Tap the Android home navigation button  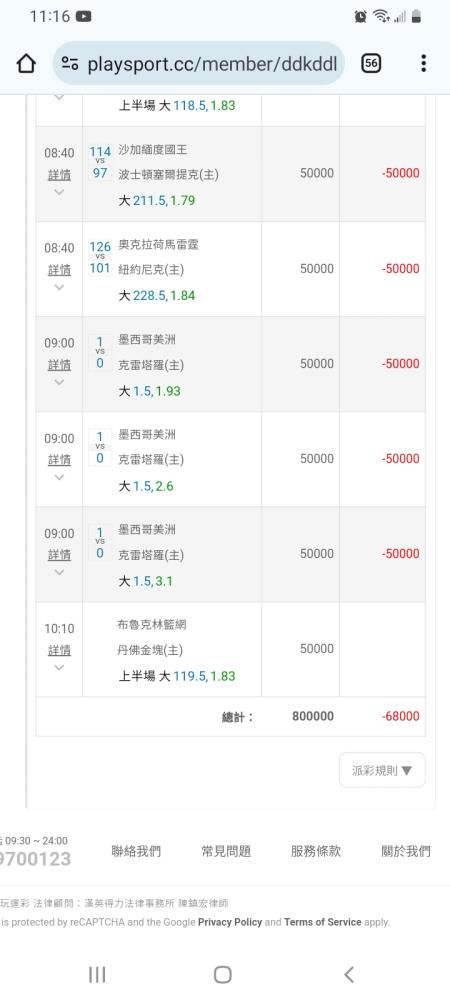pyautogui.click(x=222, y=974)
